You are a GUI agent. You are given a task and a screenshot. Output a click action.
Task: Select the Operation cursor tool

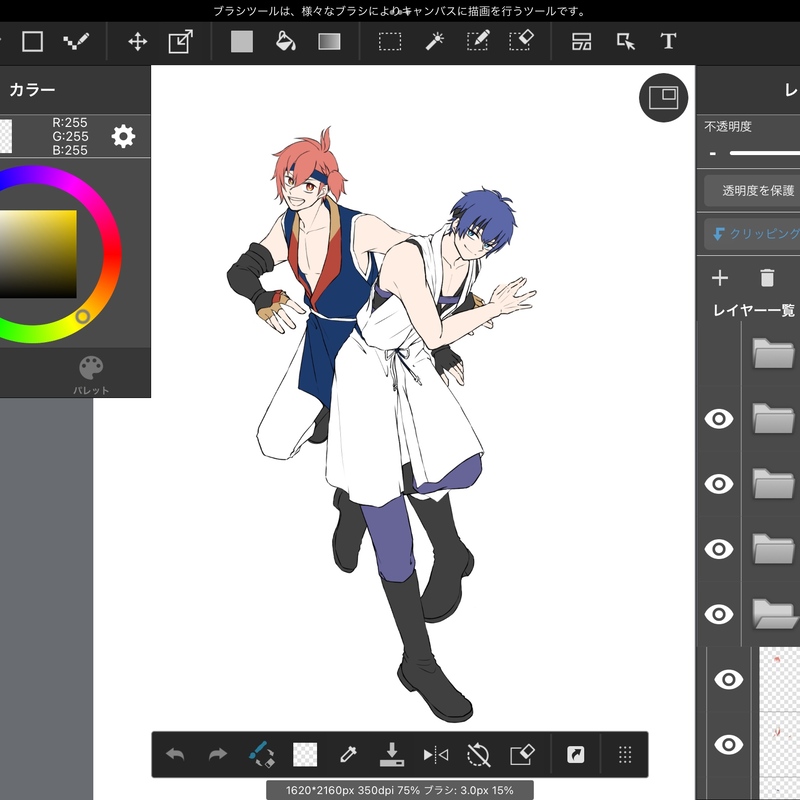[x=626, y=41]
